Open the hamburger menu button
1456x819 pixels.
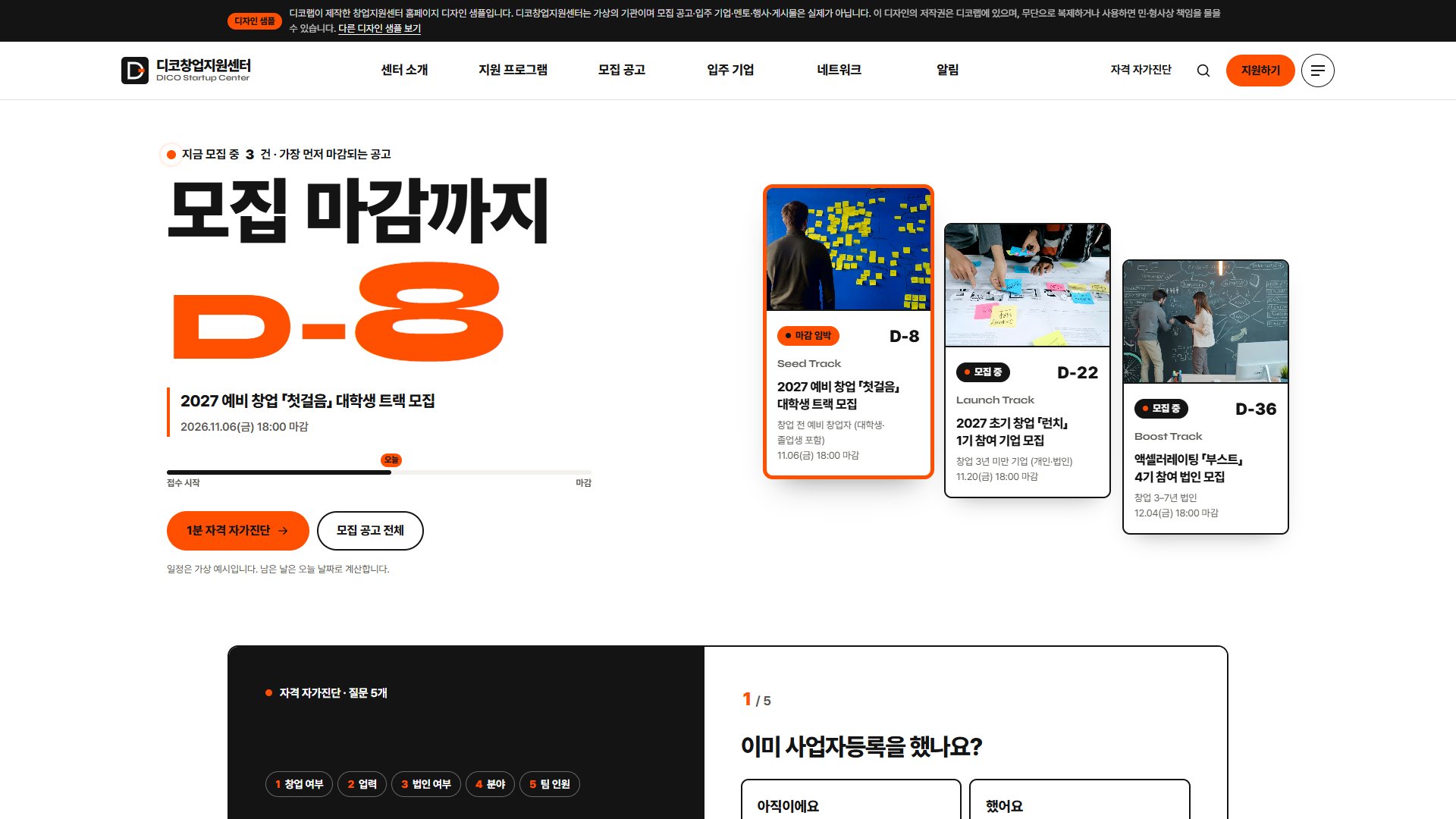coord(1318,71)
